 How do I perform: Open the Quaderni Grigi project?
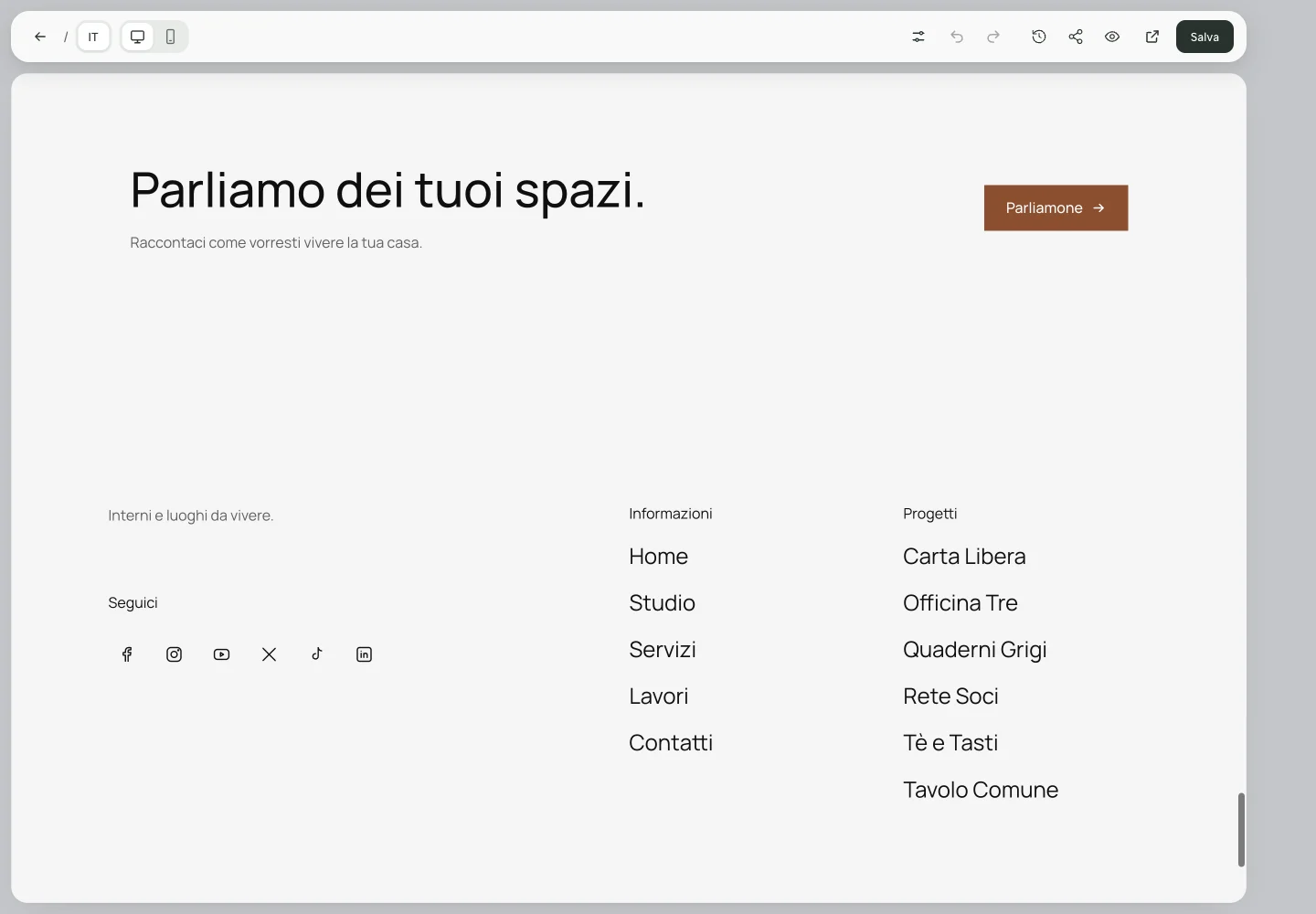coord(975,650)
